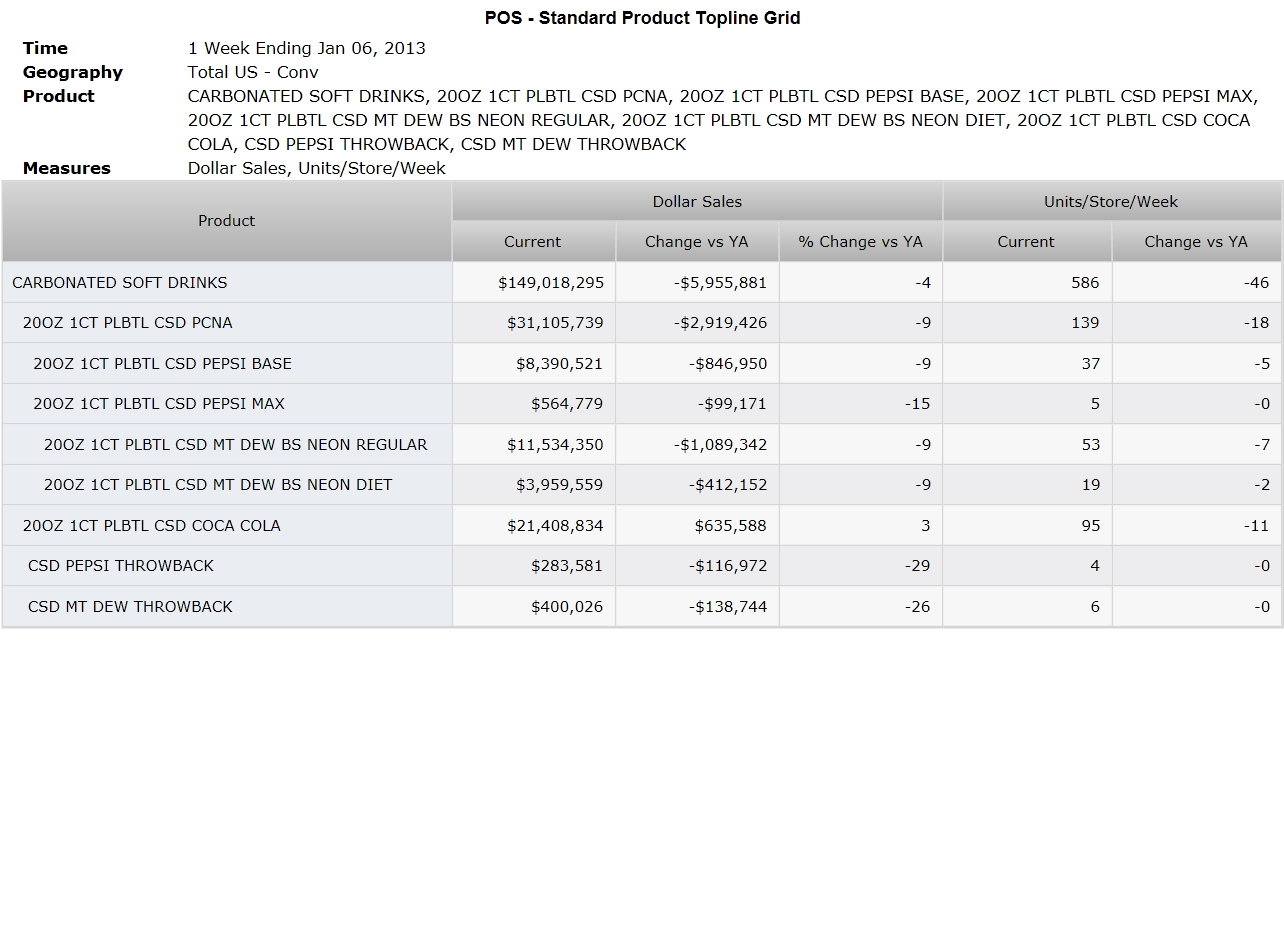1284x946 pixels.
Task: Select MT DEW BS NEON DIET row
Action: [642, 485]
